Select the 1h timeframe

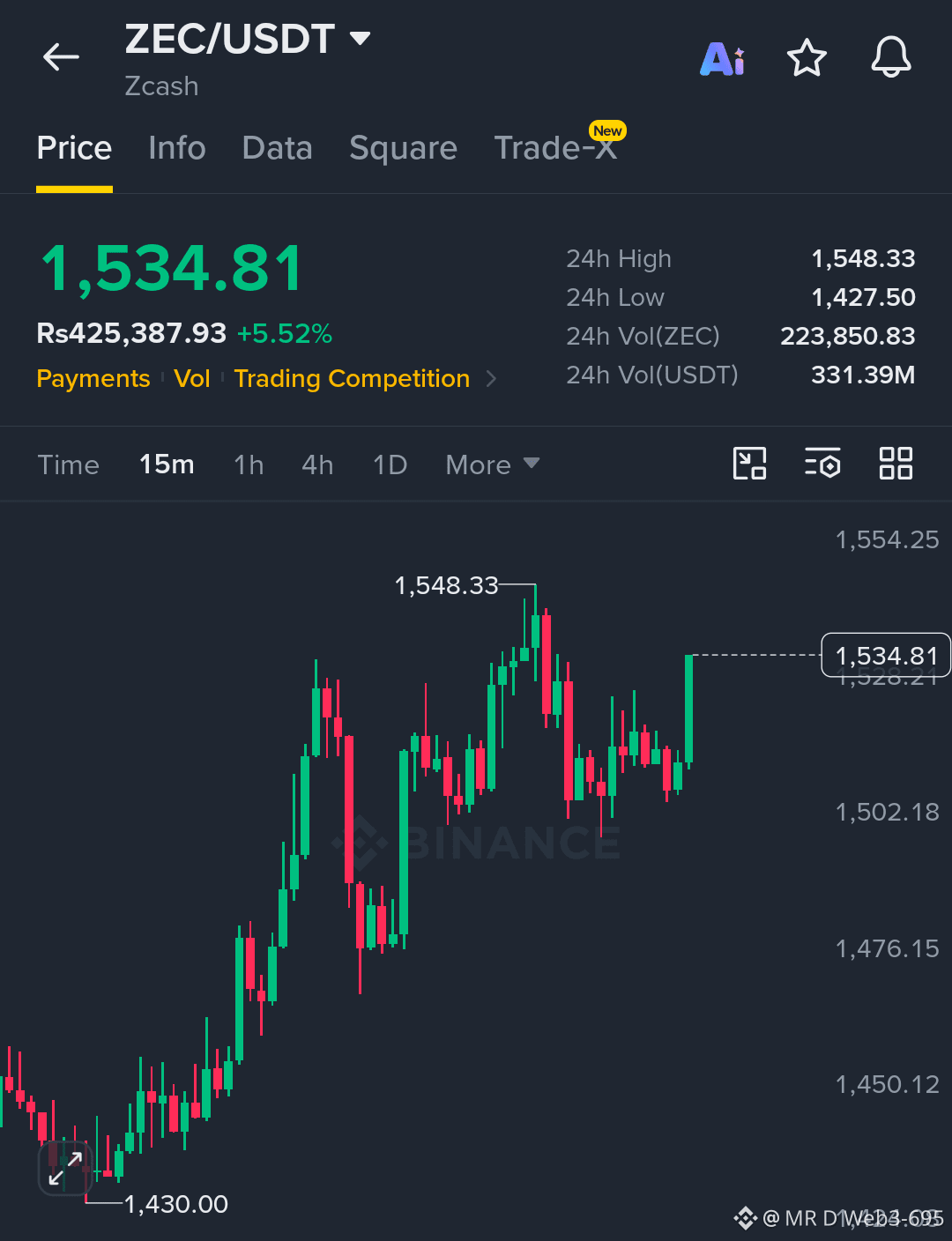249,464
